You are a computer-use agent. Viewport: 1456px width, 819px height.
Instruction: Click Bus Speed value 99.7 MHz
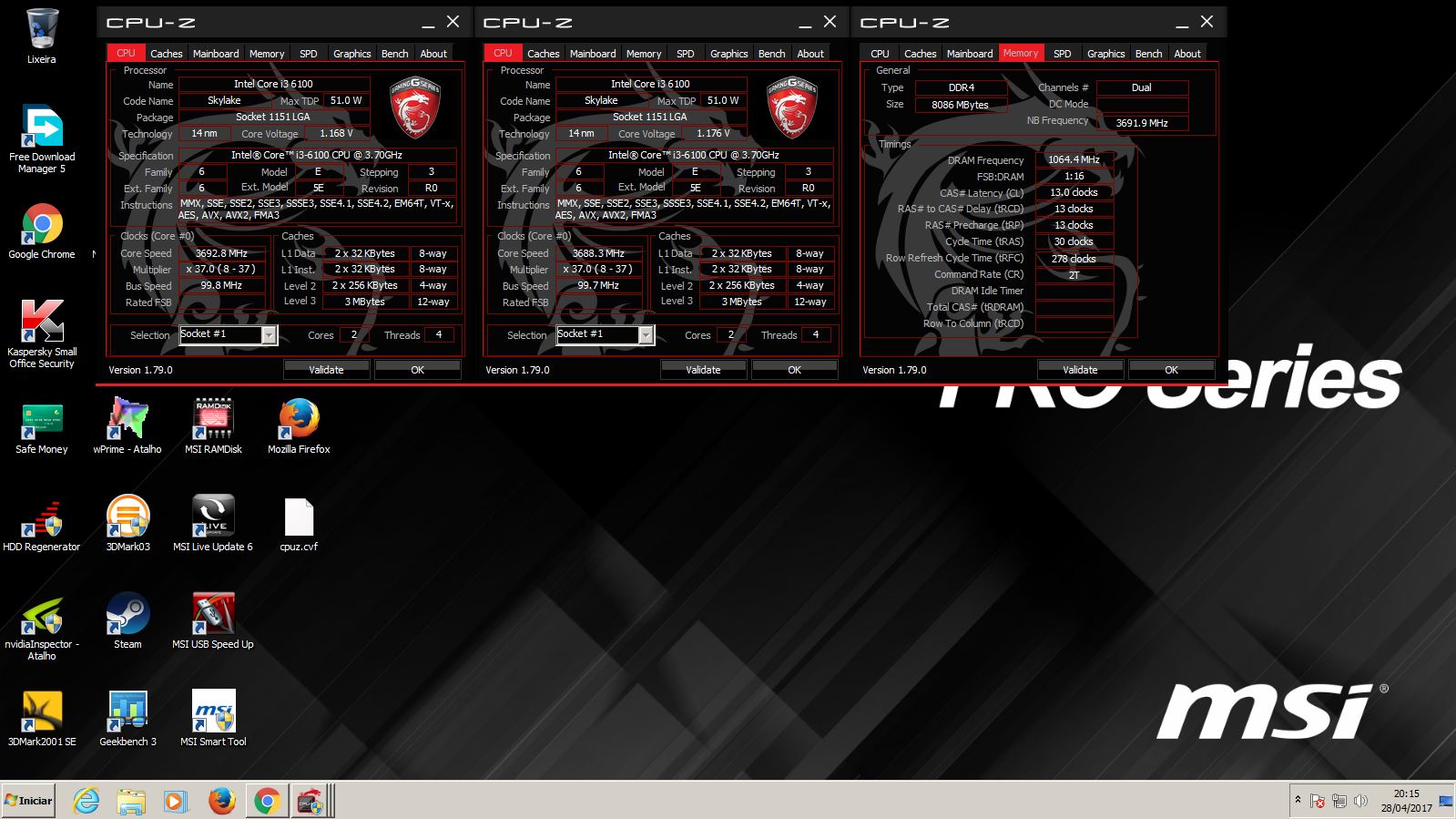(598, 285)
